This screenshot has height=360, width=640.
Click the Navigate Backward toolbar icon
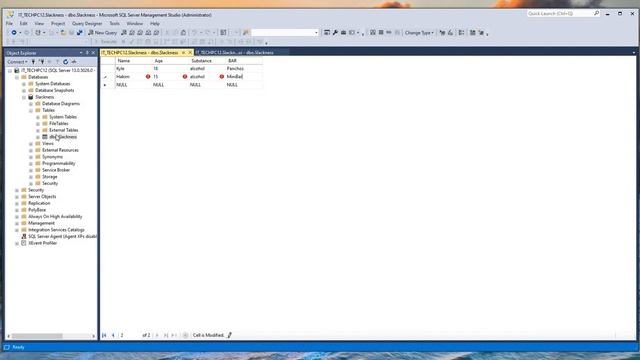[x=14, y=33]
